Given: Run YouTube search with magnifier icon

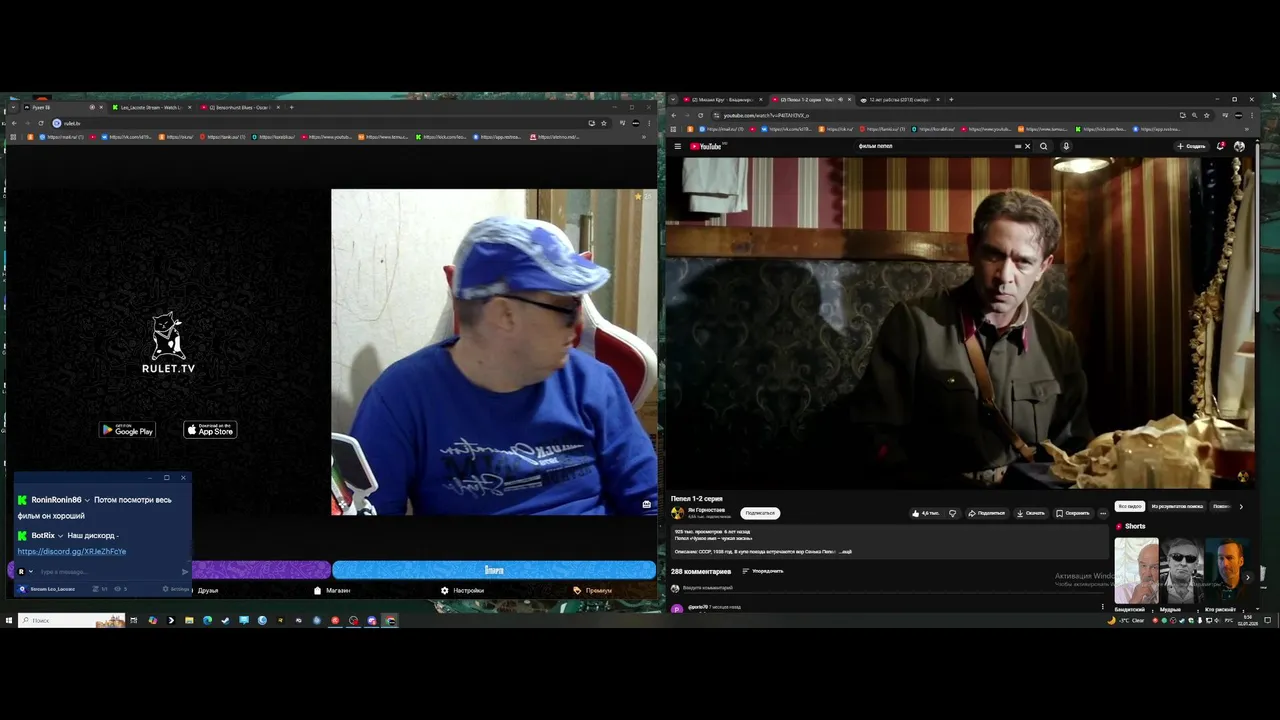Looking at the screenshot, I should coord(1043,146).
